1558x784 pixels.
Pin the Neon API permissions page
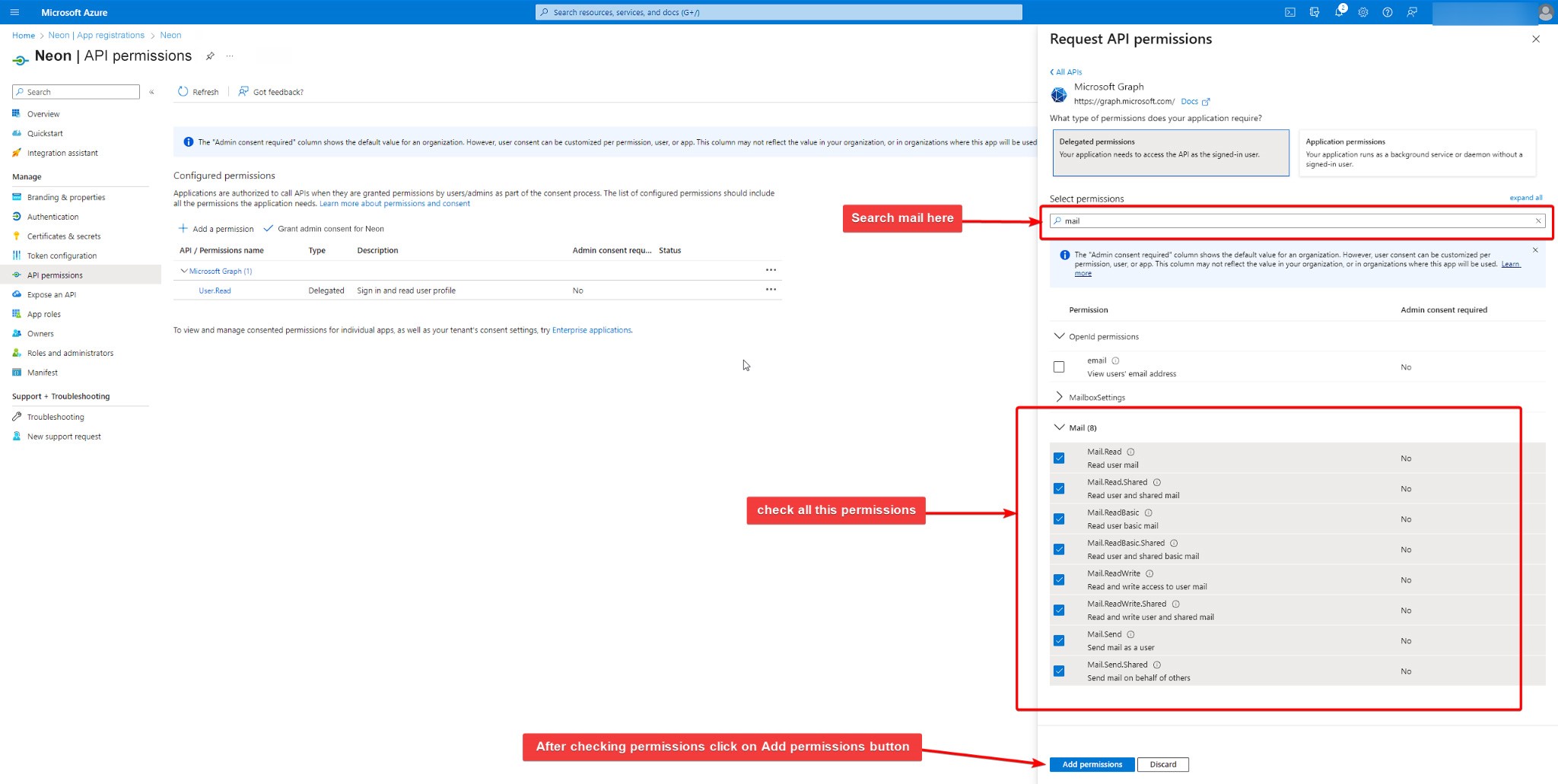coord(210,56)
